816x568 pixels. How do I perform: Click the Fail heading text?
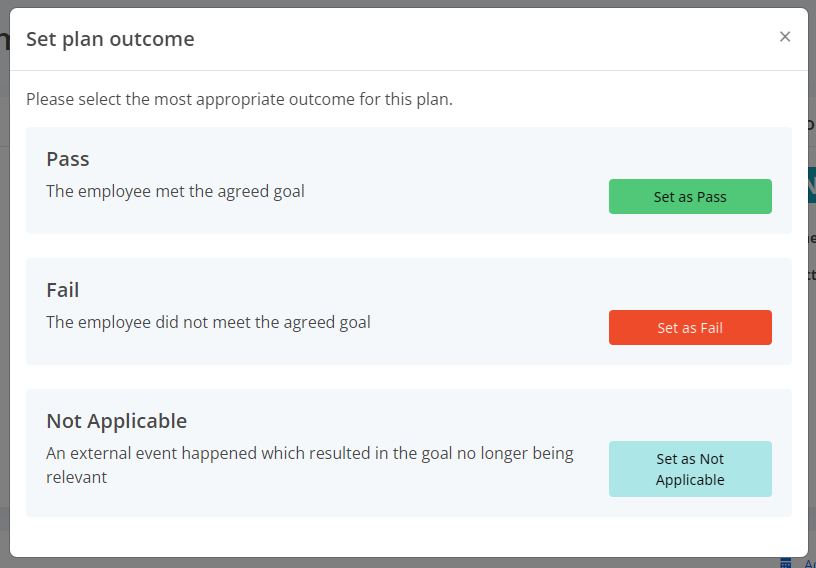pos(62,290)
